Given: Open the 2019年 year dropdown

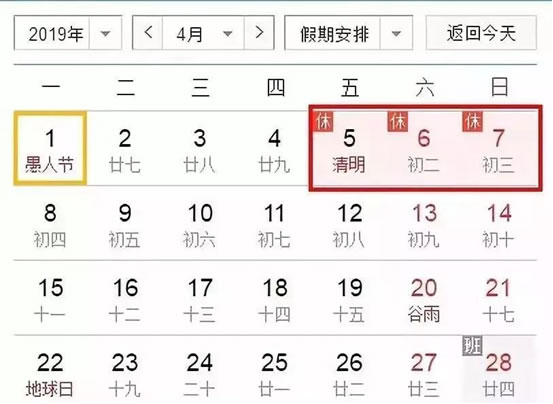Looking at the screenshot, I should tap(68, 33).
